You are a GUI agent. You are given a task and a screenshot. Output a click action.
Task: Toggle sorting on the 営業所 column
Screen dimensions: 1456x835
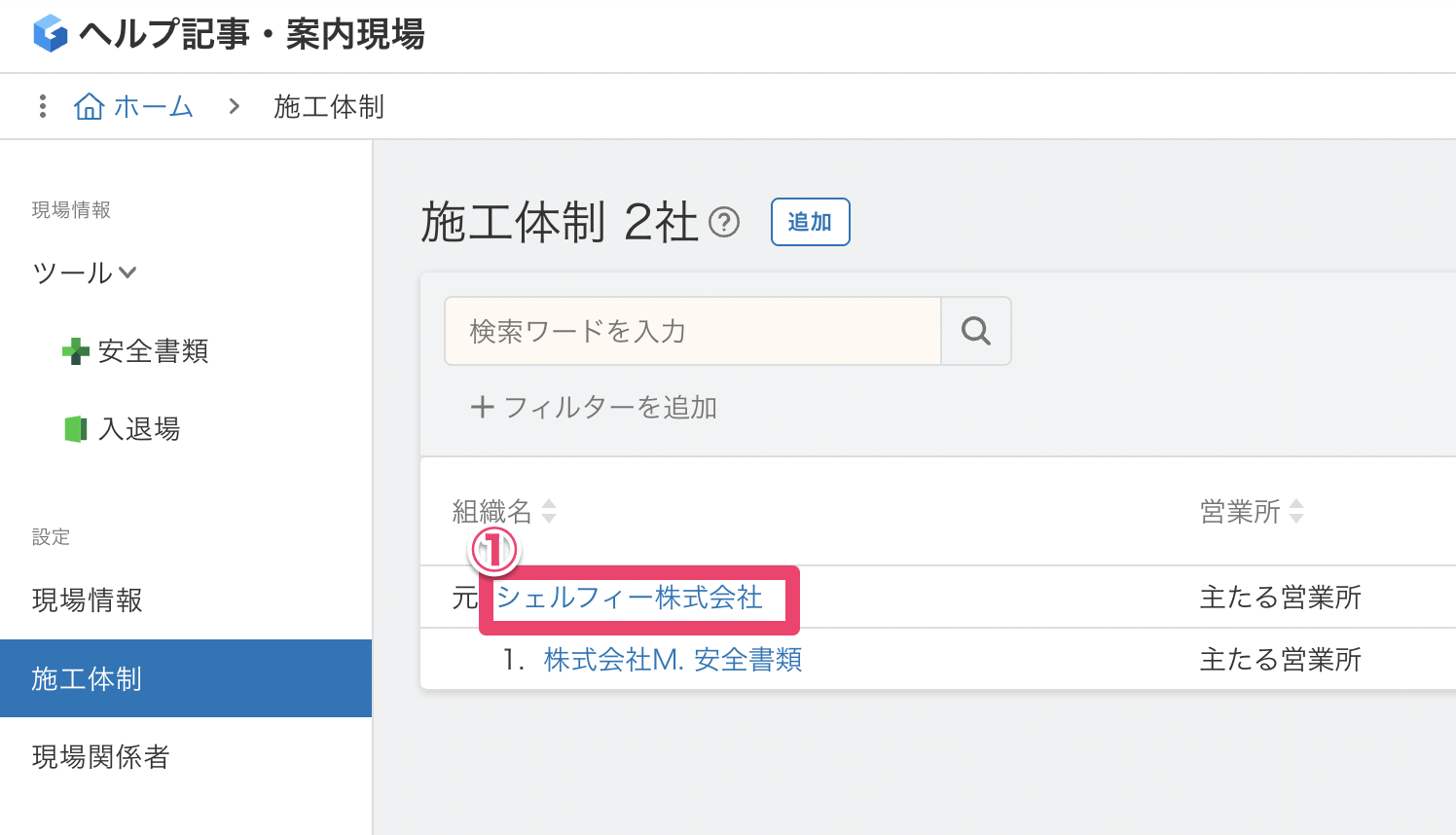(x=1296, y=511)
